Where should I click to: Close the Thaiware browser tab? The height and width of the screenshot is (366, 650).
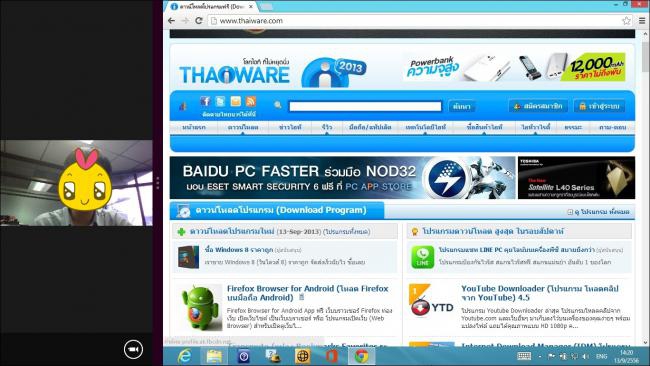[251, 7]
